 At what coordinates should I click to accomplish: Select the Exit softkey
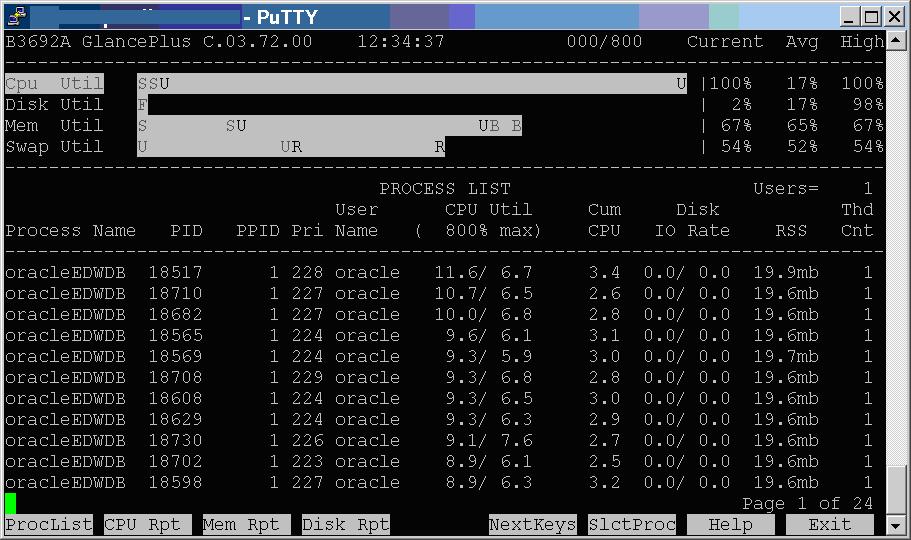pyautogui.click(x=830, y=525)
